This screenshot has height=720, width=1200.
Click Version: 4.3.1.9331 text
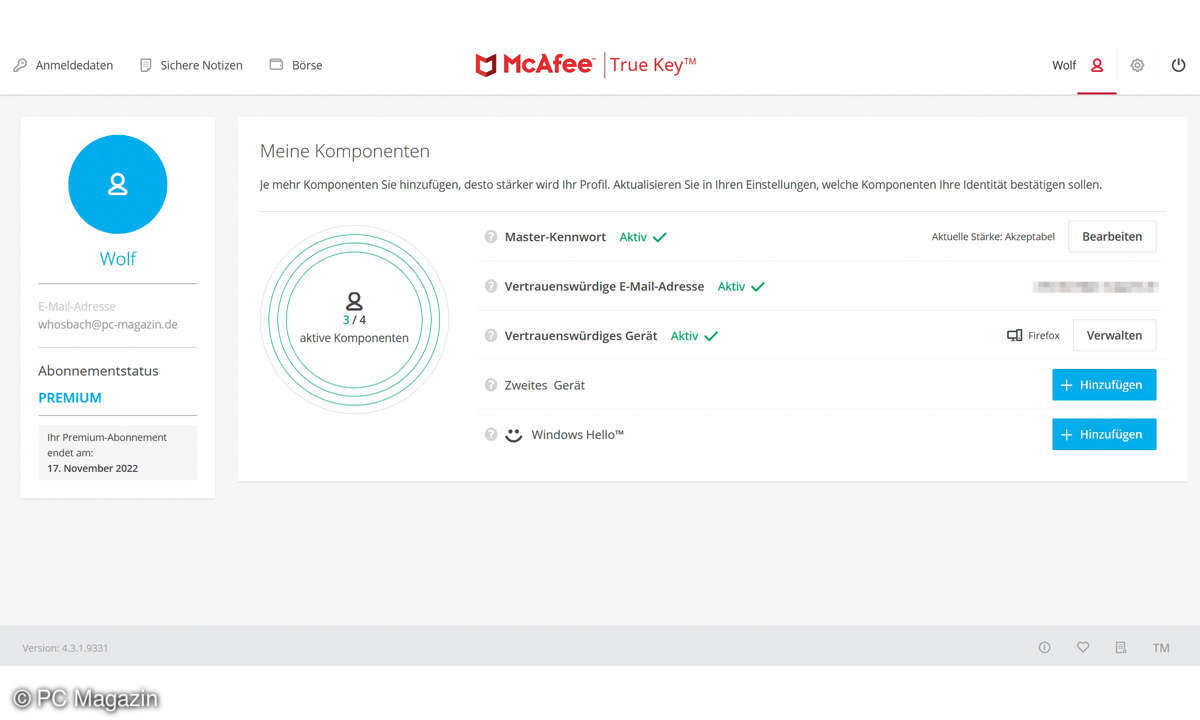click(65, 648)
